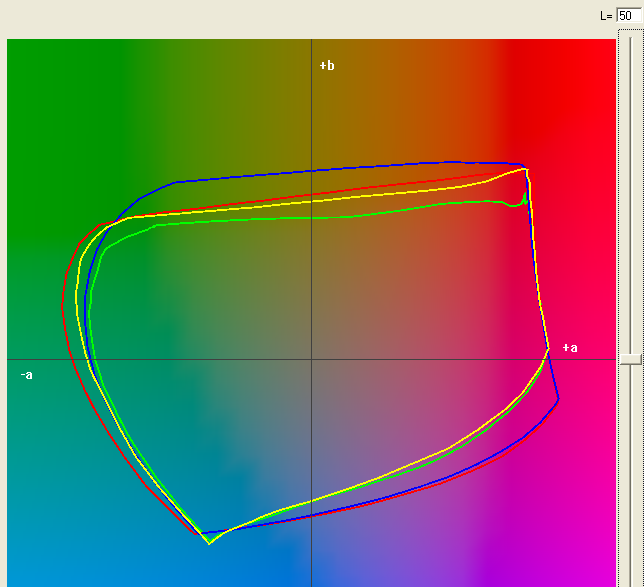Click the L= label beside the input
The width and height of the screenshot is (644, 587).
(x=606, y=16)
